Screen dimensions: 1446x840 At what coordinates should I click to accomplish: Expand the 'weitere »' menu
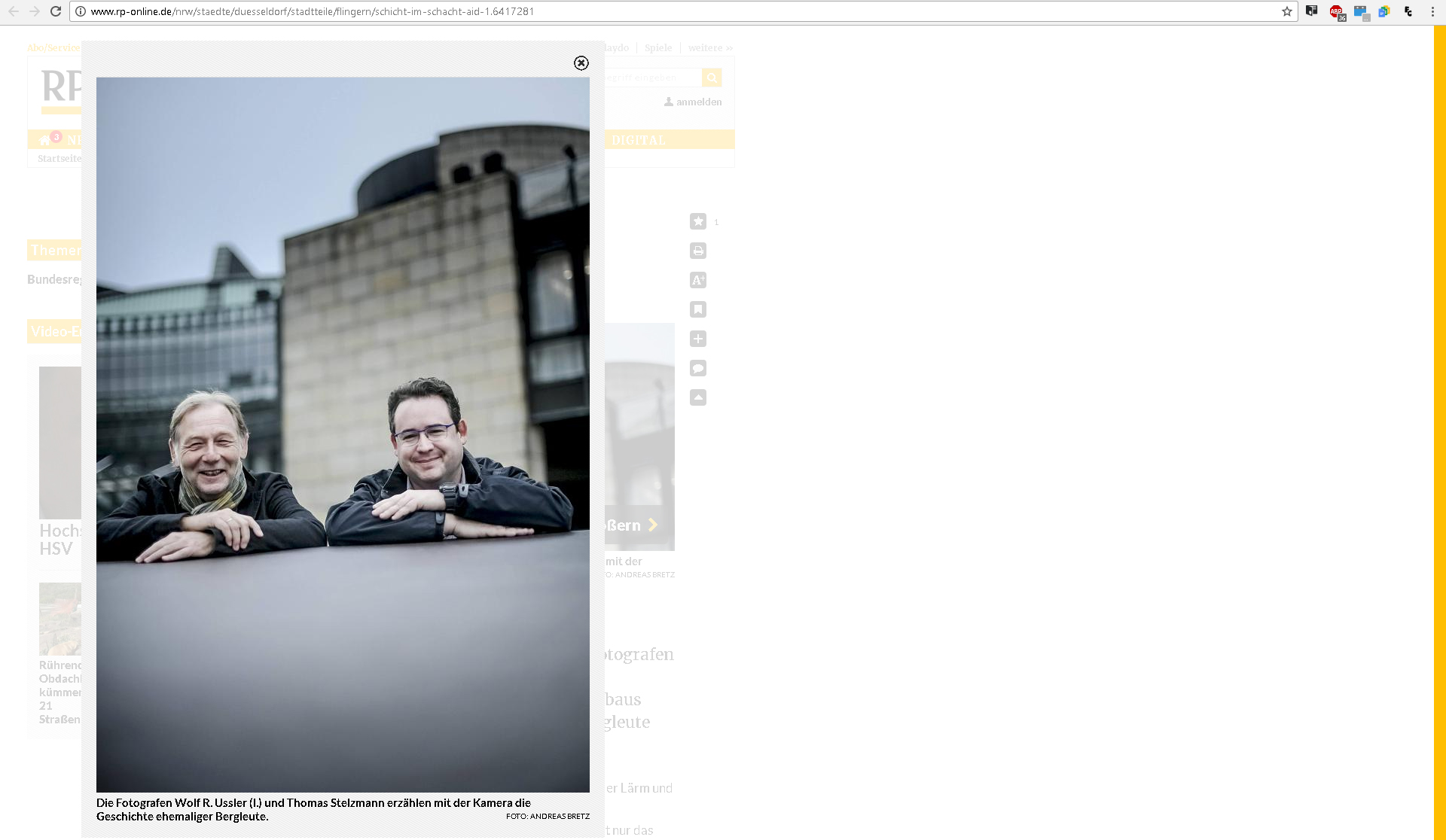(709, 48)
